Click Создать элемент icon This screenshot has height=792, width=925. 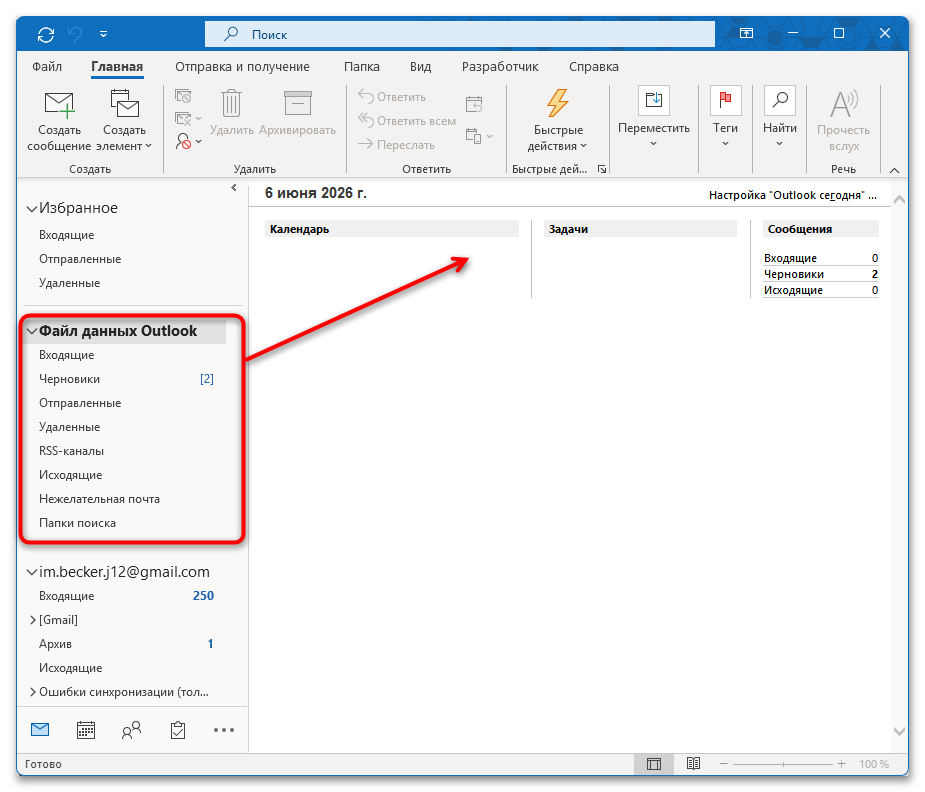(124, 104)
